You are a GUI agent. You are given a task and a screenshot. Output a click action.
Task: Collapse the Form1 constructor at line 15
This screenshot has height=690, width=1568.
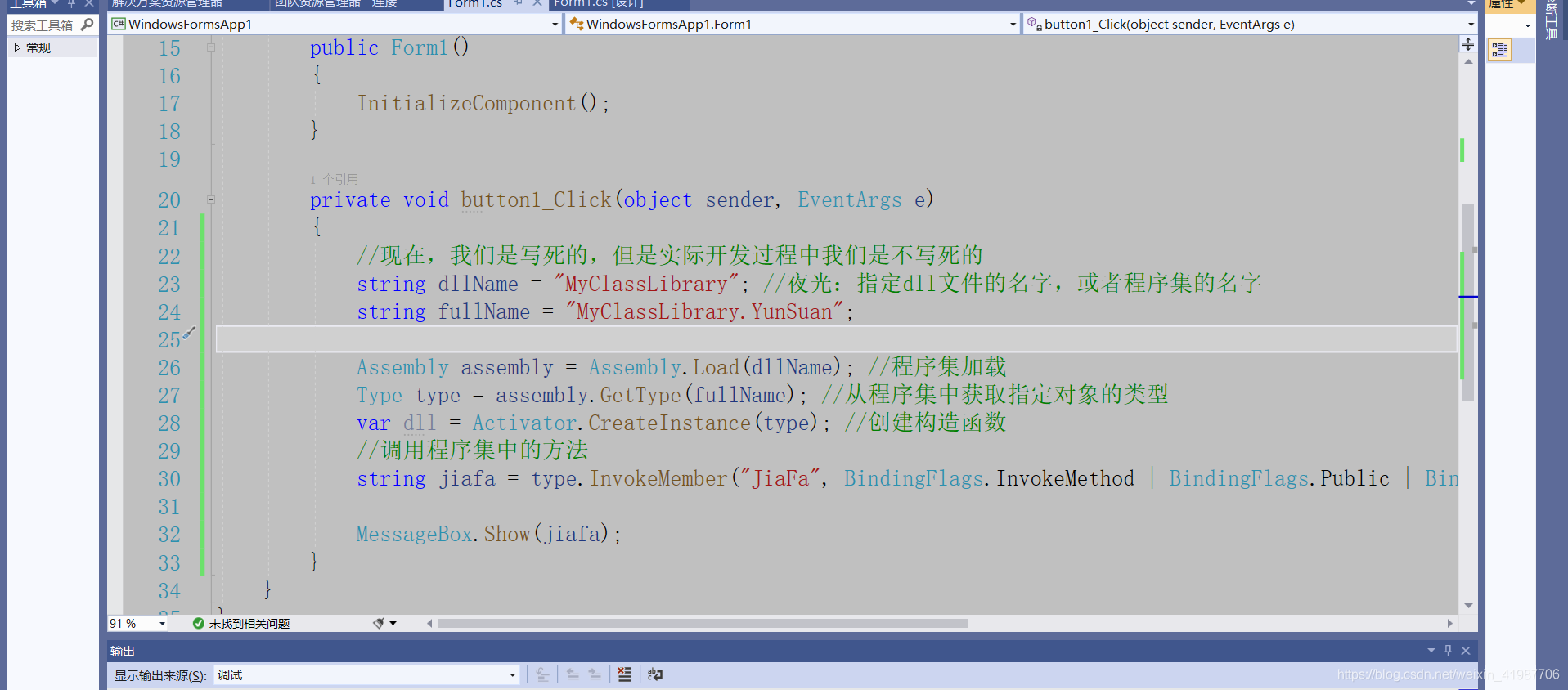coord(211,47)
